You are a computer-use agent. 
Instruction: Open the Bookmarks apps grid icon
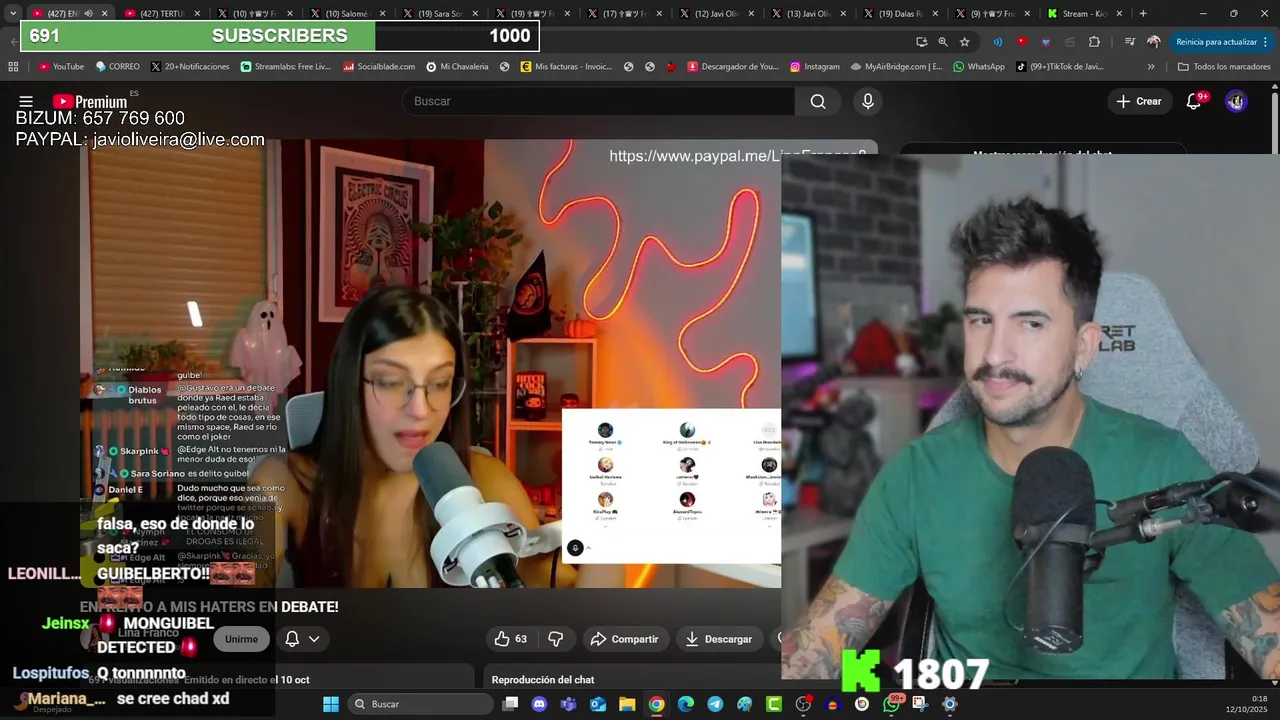click(13, 67)
